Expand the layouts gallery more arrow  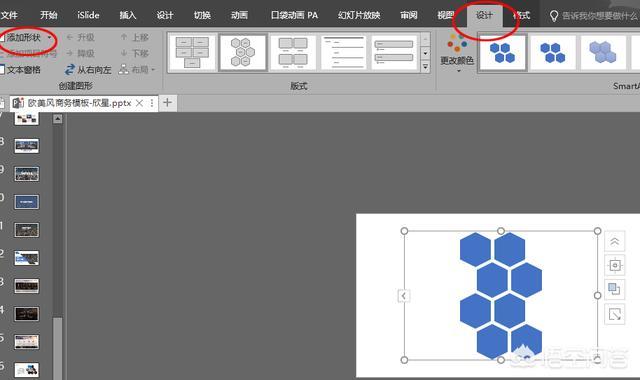click(x=425, y=67)
